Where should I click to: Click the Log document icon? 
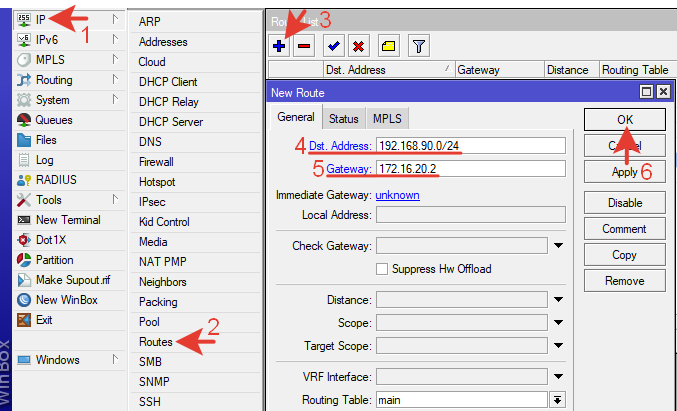pyautogui.click(x=24, y=160)
